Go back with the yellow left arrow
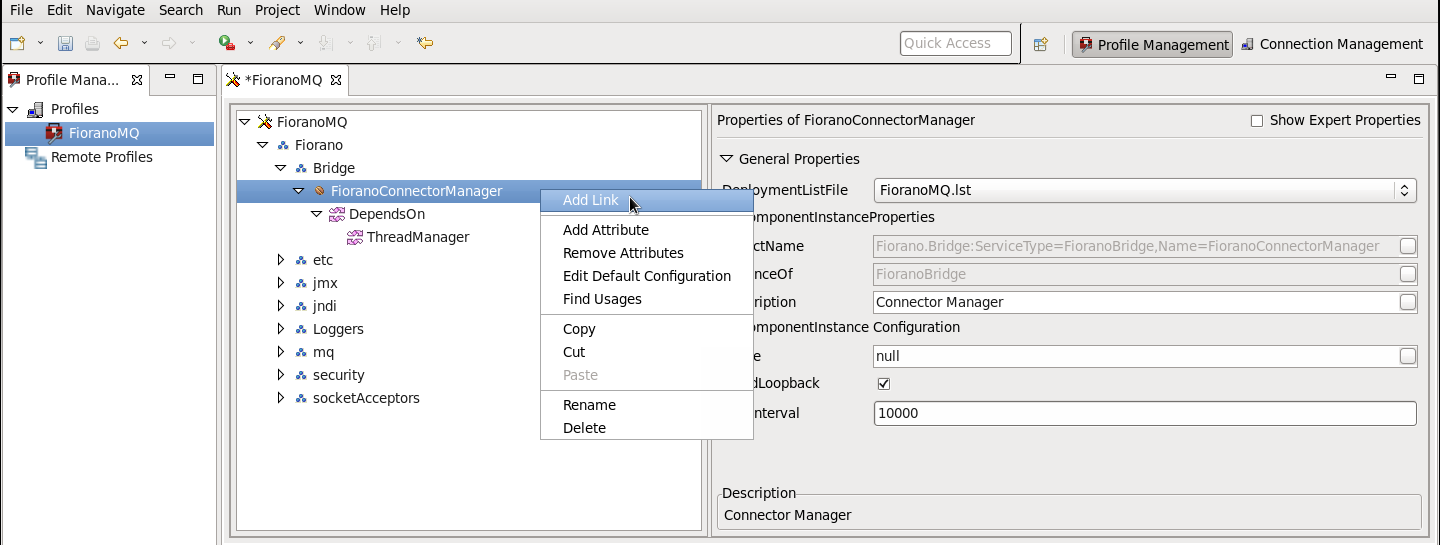 pos(121,43)
